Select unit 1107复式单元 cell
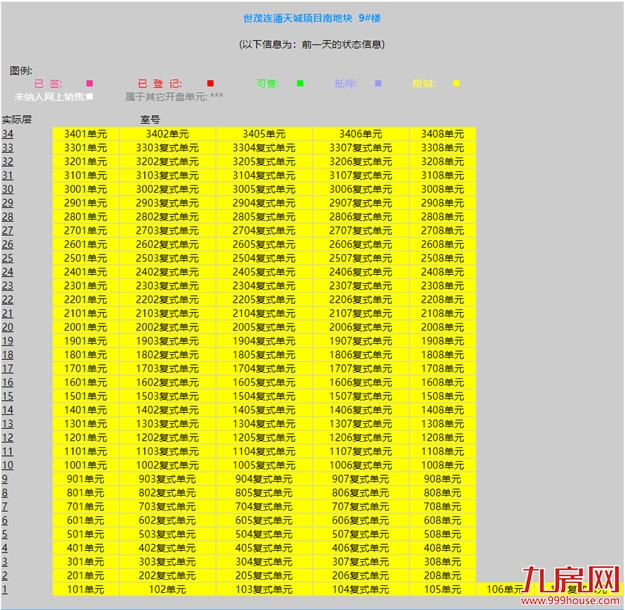625x610 pixels. coord(361,451)
